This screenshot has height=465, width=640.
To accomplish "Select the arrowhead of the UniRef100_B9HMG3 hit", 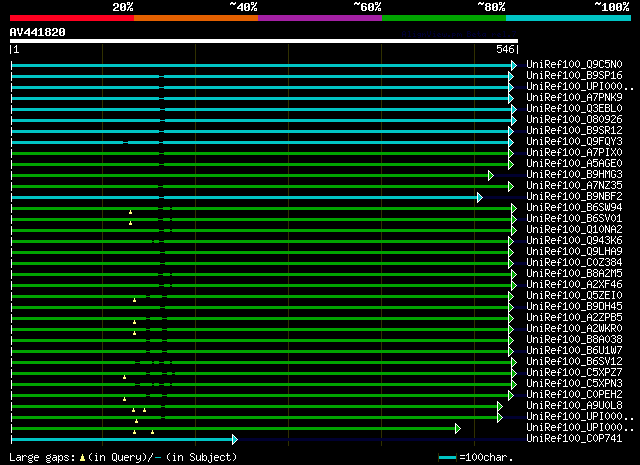I will (x=491, y=176).
